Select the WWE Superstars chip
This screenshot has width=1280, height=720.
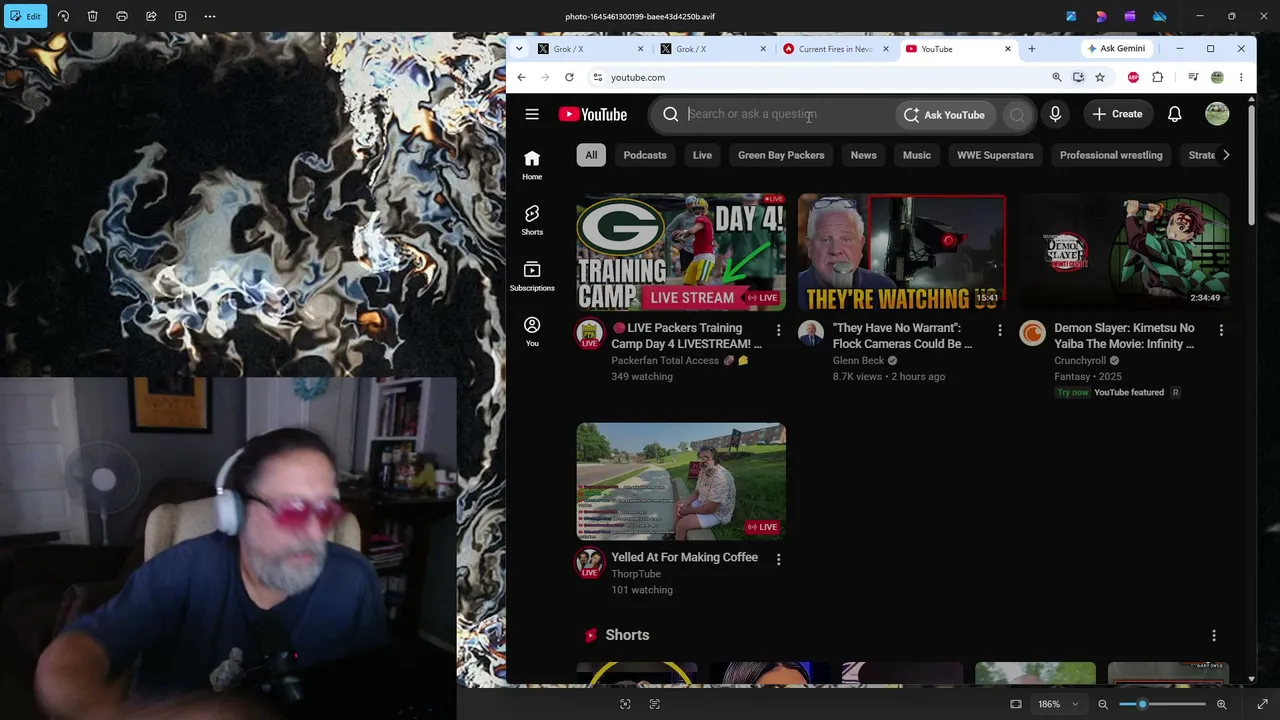(995, 155)
